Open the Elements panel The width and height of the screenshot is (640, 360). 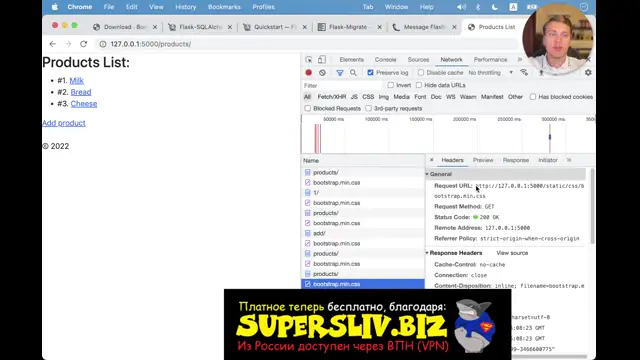[x=351, y=60]
